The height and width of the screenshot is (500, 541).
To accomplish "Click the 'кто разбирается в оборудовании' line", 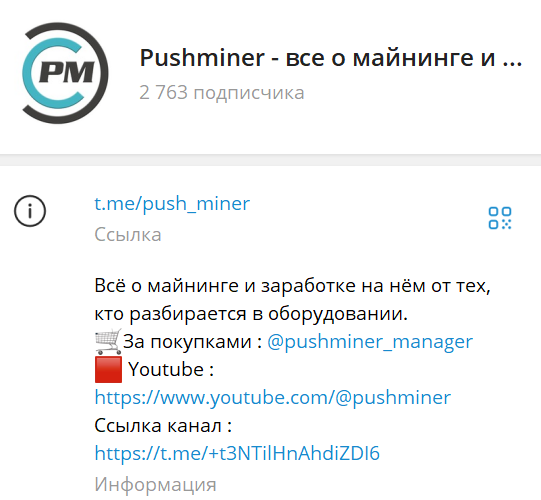I will [251, 314].
